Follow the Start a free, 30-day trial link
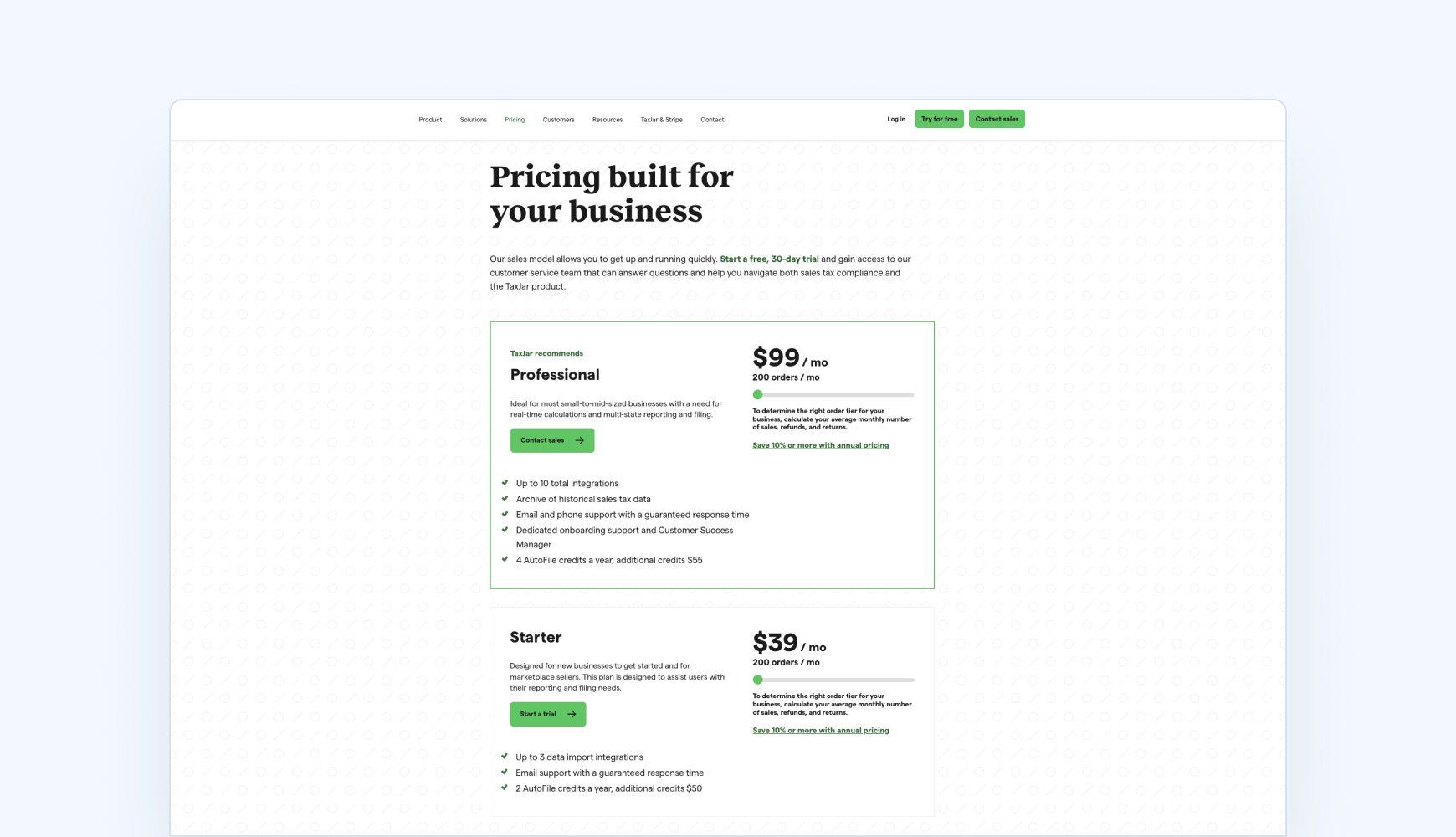 [x=769, y=259]
